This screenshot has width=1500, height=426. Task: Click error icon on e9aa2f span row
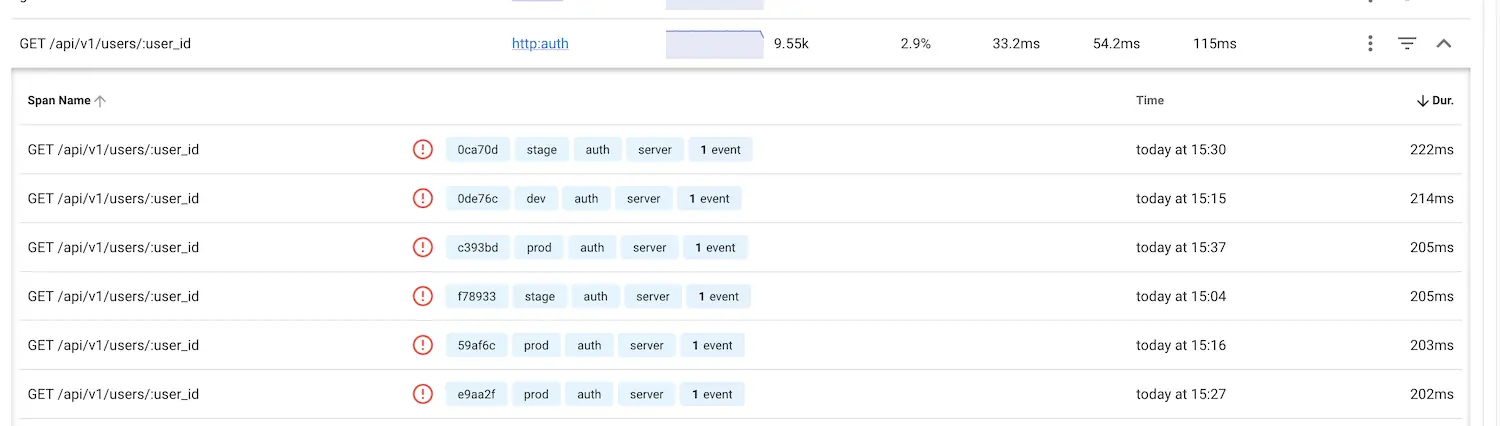point(423,394)
